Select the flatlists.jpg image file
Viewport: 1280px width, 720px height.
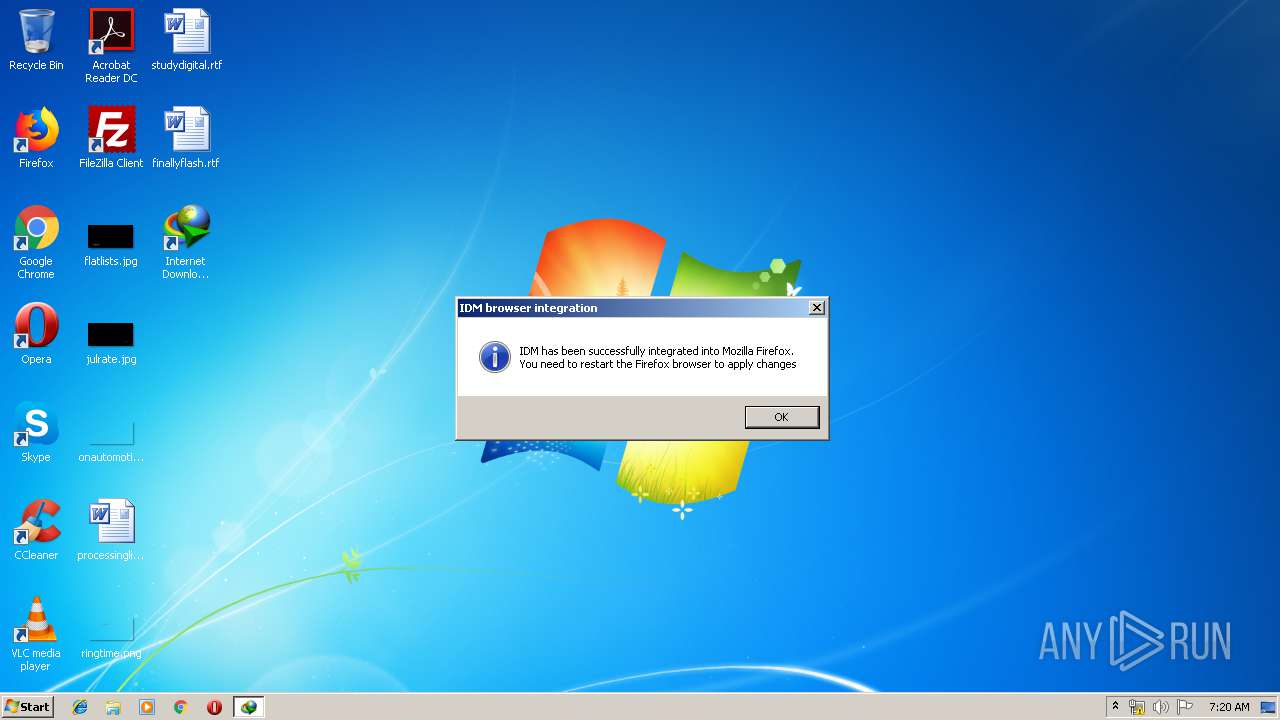[x=111, y=245]
